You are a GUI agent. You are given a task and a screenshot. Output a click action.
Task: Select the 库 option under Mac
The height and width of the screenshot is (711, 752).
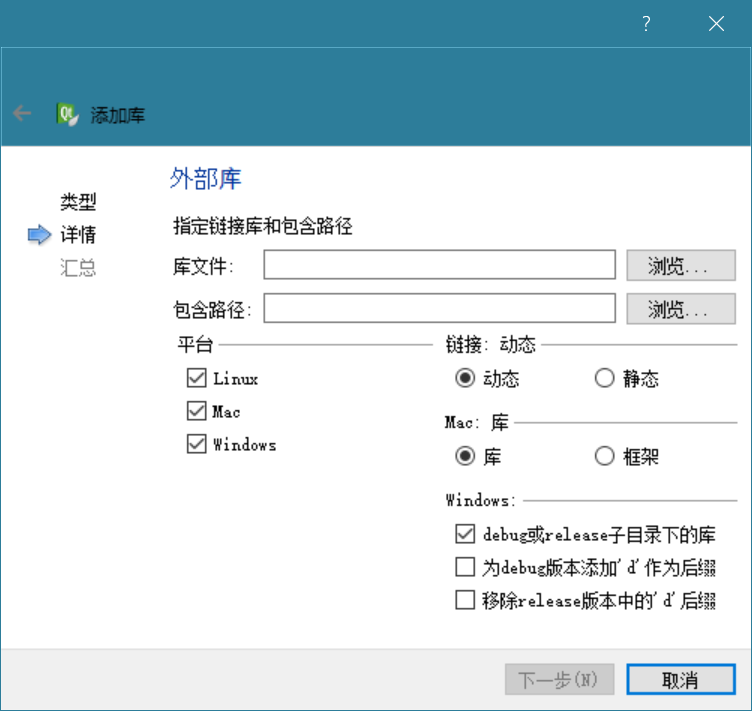click(x=464, y=457)
